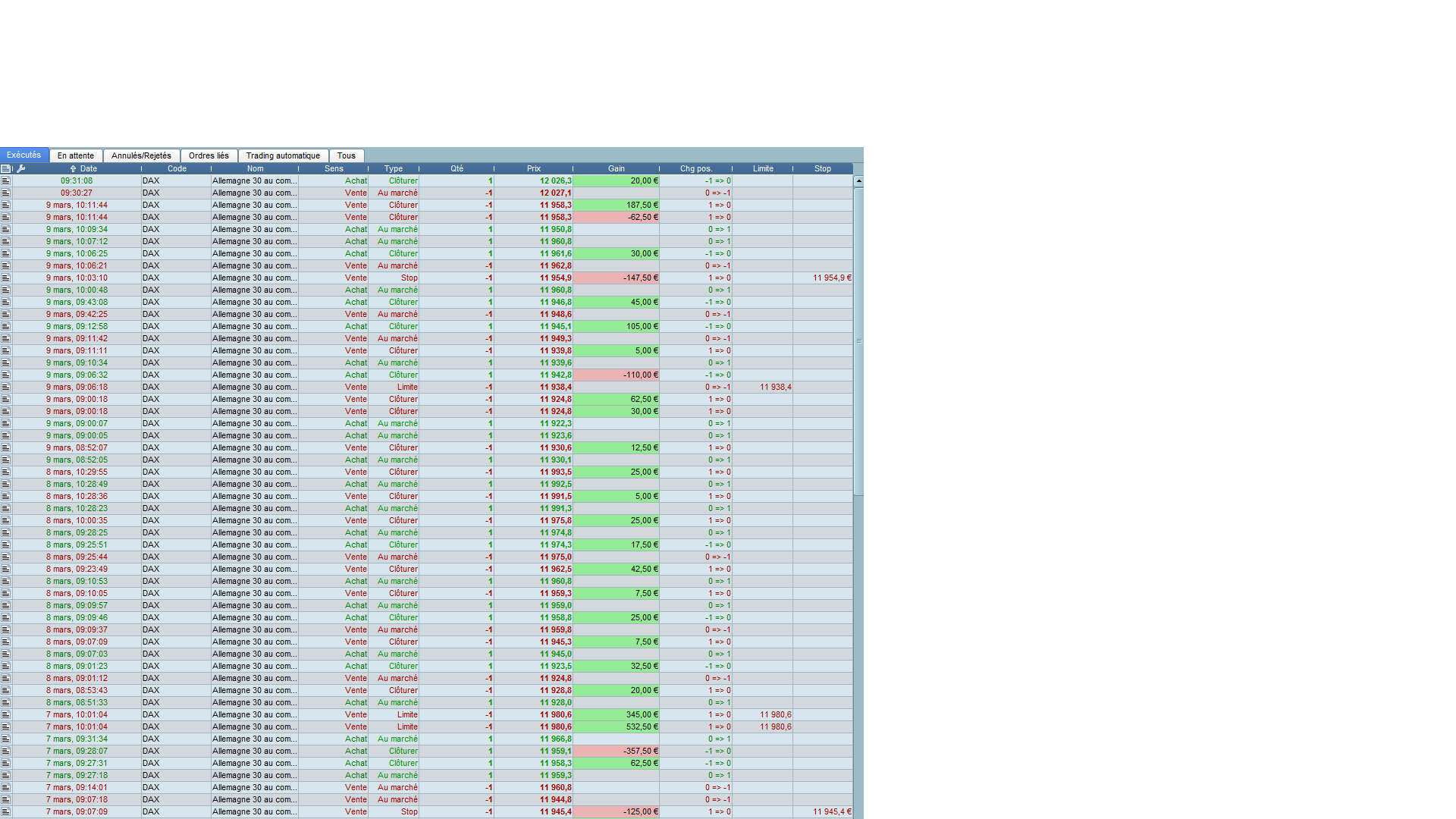Show all orders via Tous tab
Screen dimensions: 1456x819
coord(347,155)
